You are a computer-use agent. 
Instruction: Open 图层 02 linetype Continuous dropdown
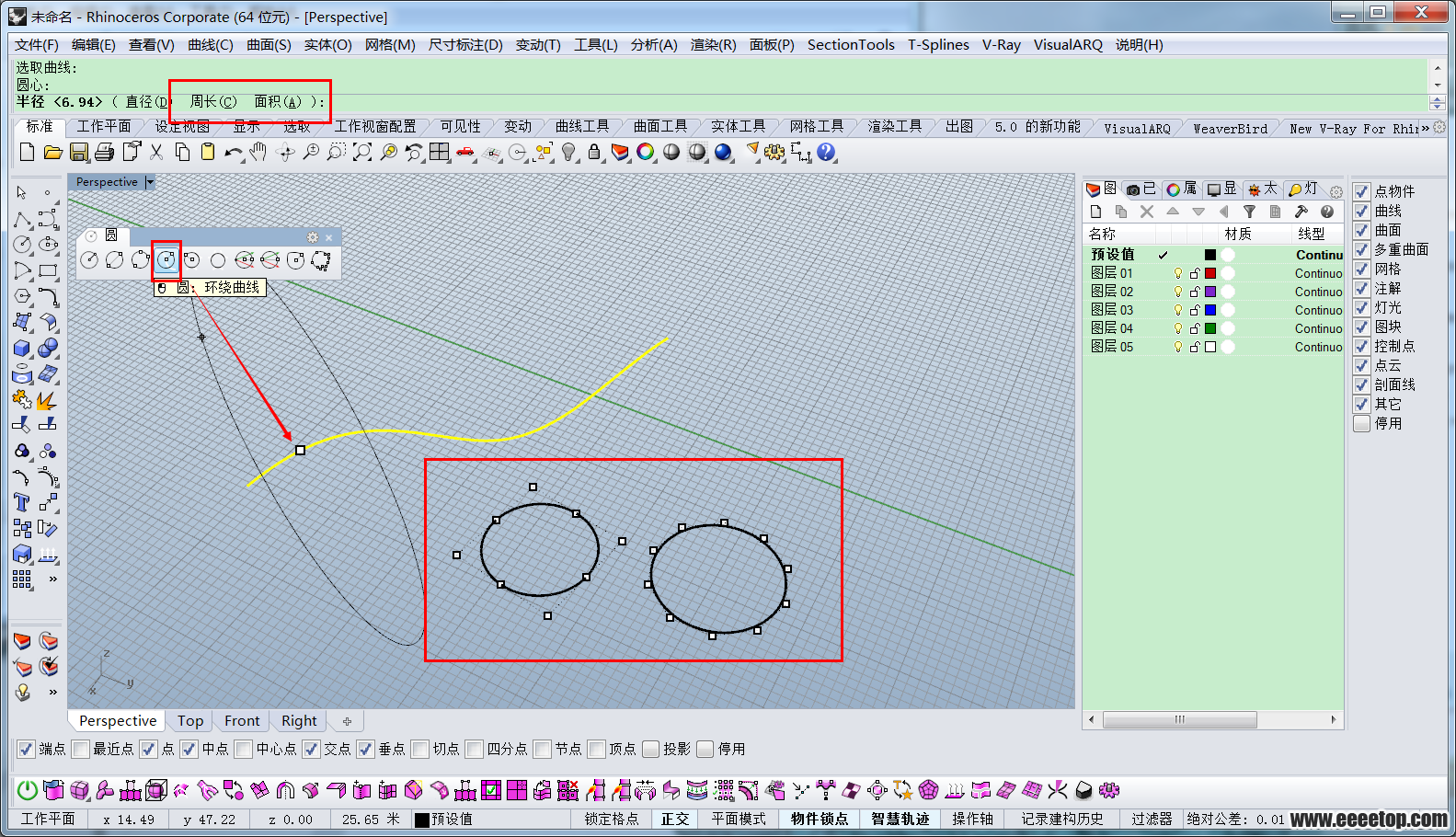coord(1319,292)
